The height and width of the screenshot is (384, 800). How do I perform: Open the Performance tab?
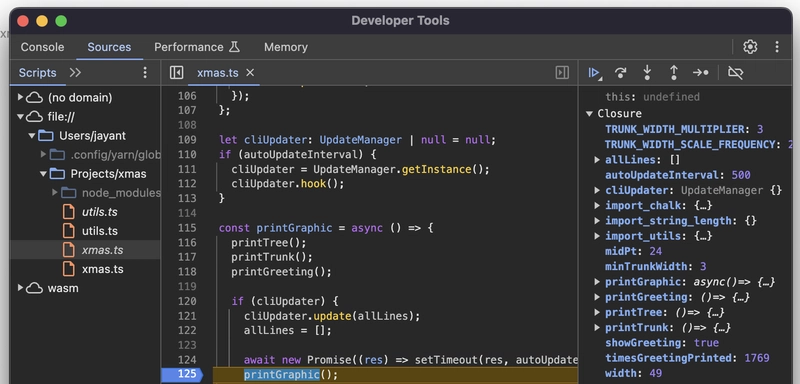pos(188,47)
